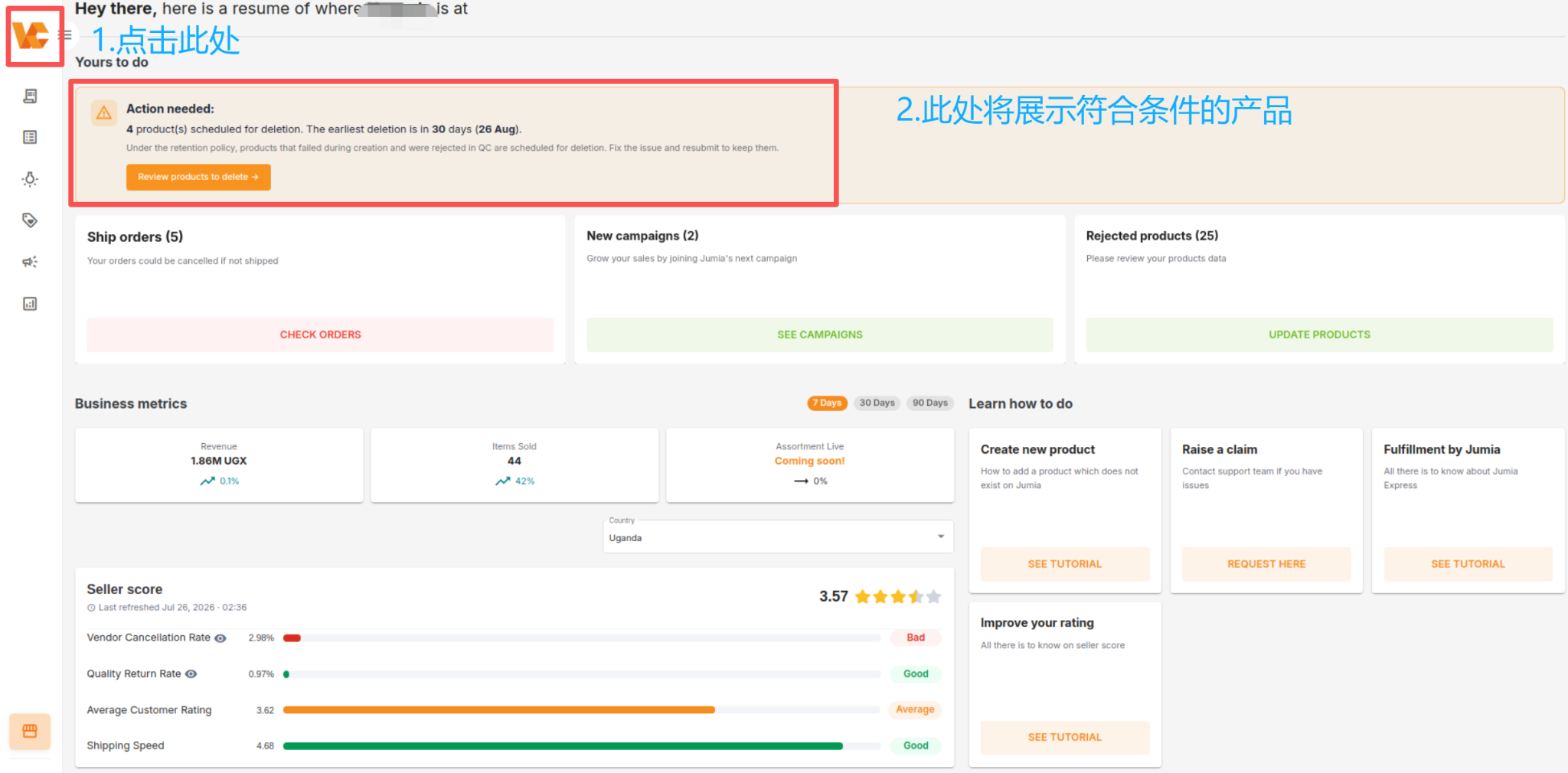Click the Vendor Center logo
Screen dimensions: 1568x773
tap(31, 35)
